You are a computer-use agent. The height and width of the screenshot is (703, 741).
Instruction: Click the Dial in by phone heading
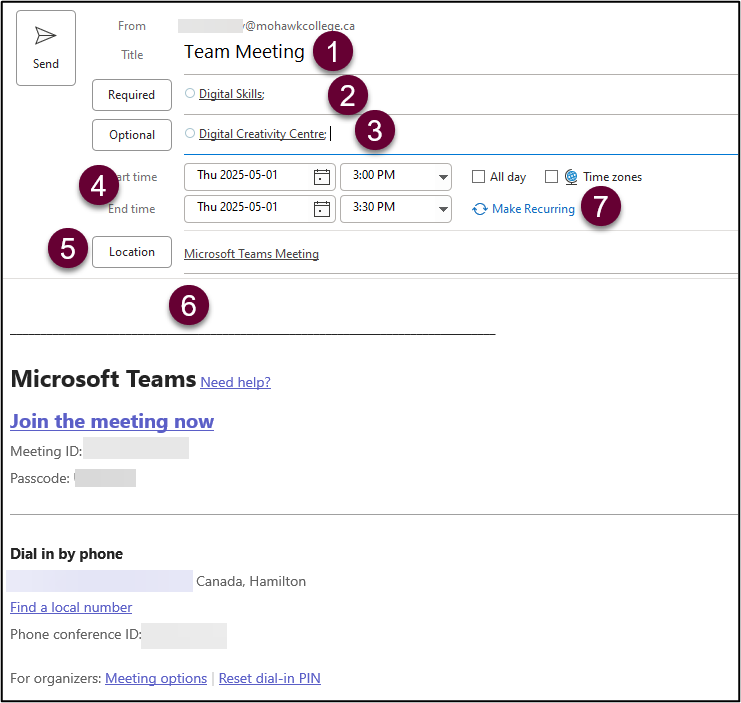coord(67,554)
